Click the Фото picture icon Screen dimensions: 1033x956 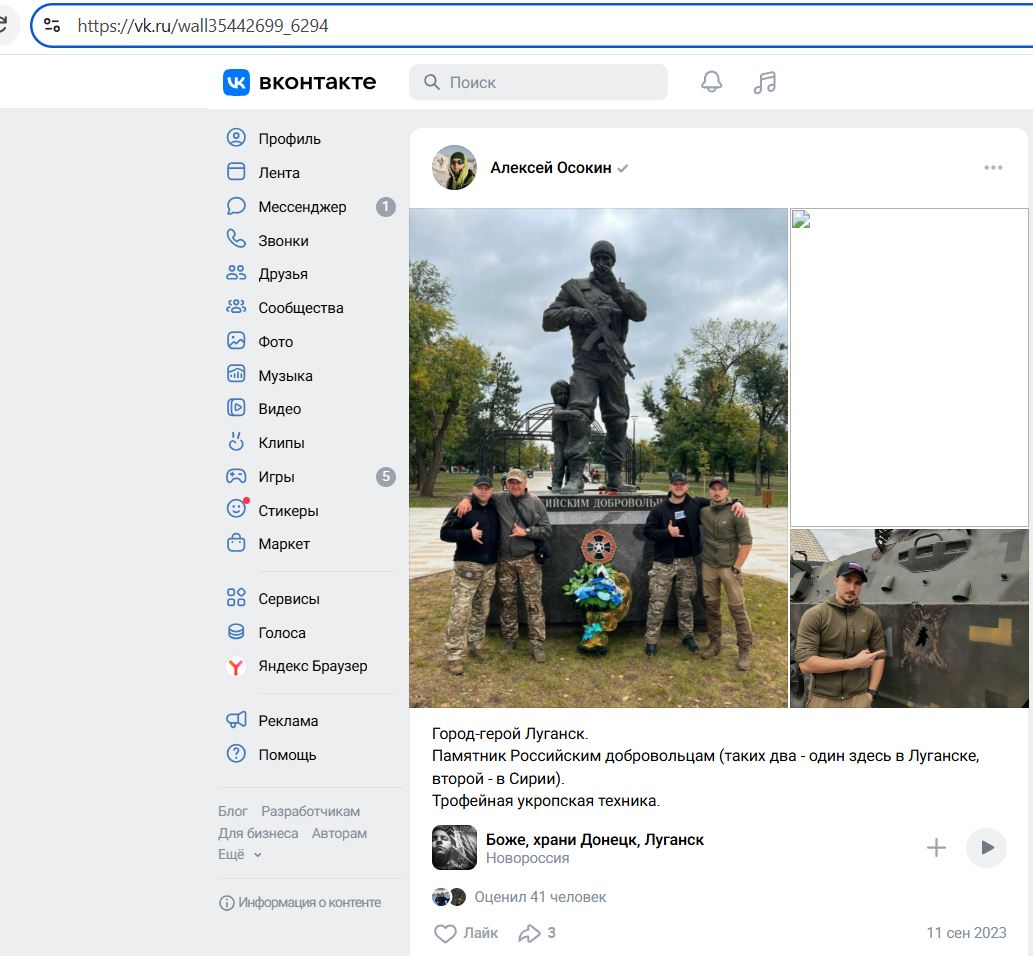pos(236,341)
